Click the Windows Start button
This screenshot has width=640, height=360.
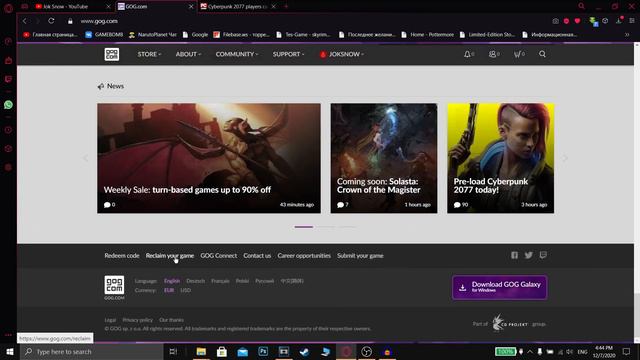10,351
